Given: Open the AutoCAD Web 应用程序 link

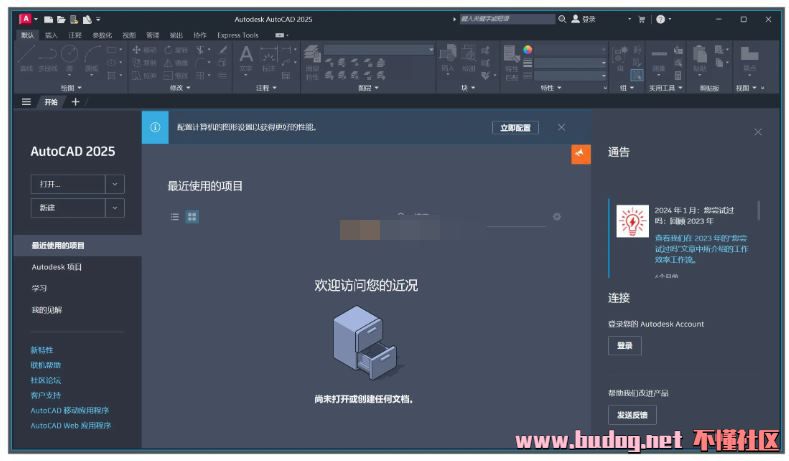Looking at the screenshot, I should (x=70, y=426).
